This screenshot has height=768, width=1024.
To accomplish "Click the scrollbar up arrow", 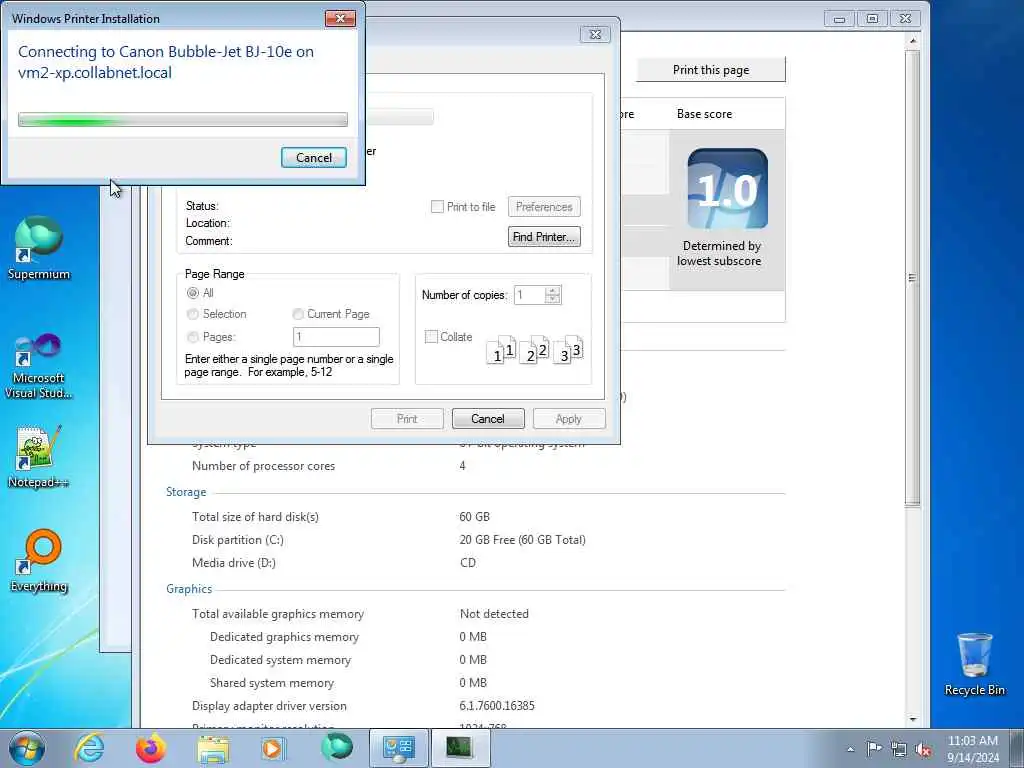I will pyautogui.click(x=913, y=41).
